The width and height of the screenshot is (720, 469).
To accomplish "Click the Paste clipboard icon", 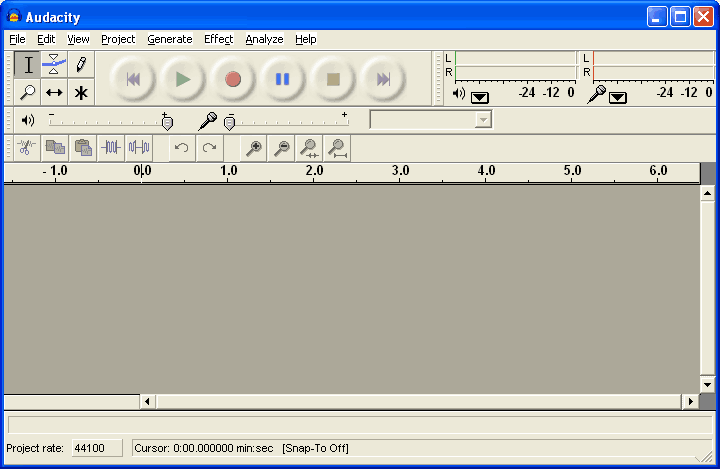I will tap(83, 148).
